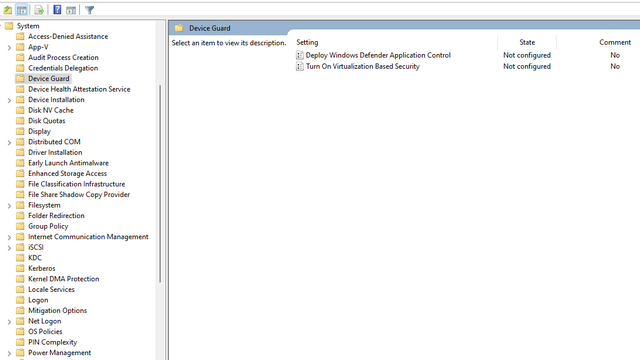
Task: Select Folder Redirection folder
Action: point(56,216)
